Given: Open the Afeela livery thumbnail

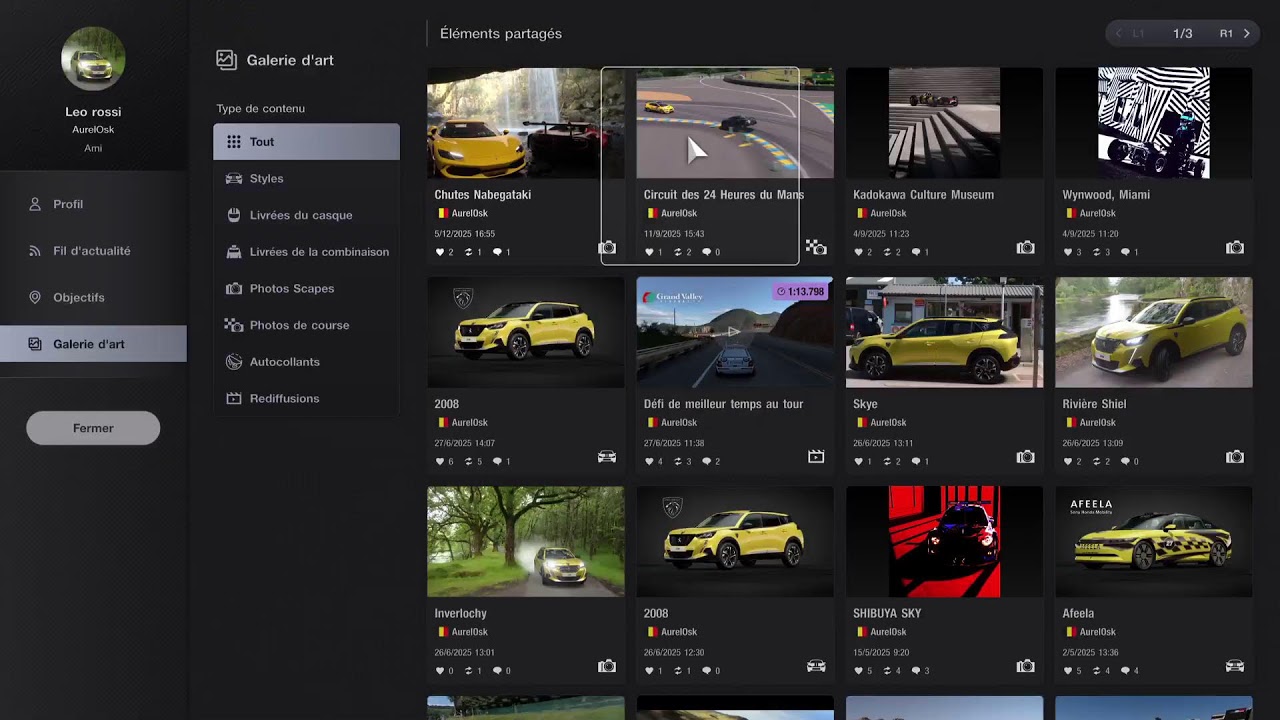Looking at the screenshot, I should [1154, 542].
